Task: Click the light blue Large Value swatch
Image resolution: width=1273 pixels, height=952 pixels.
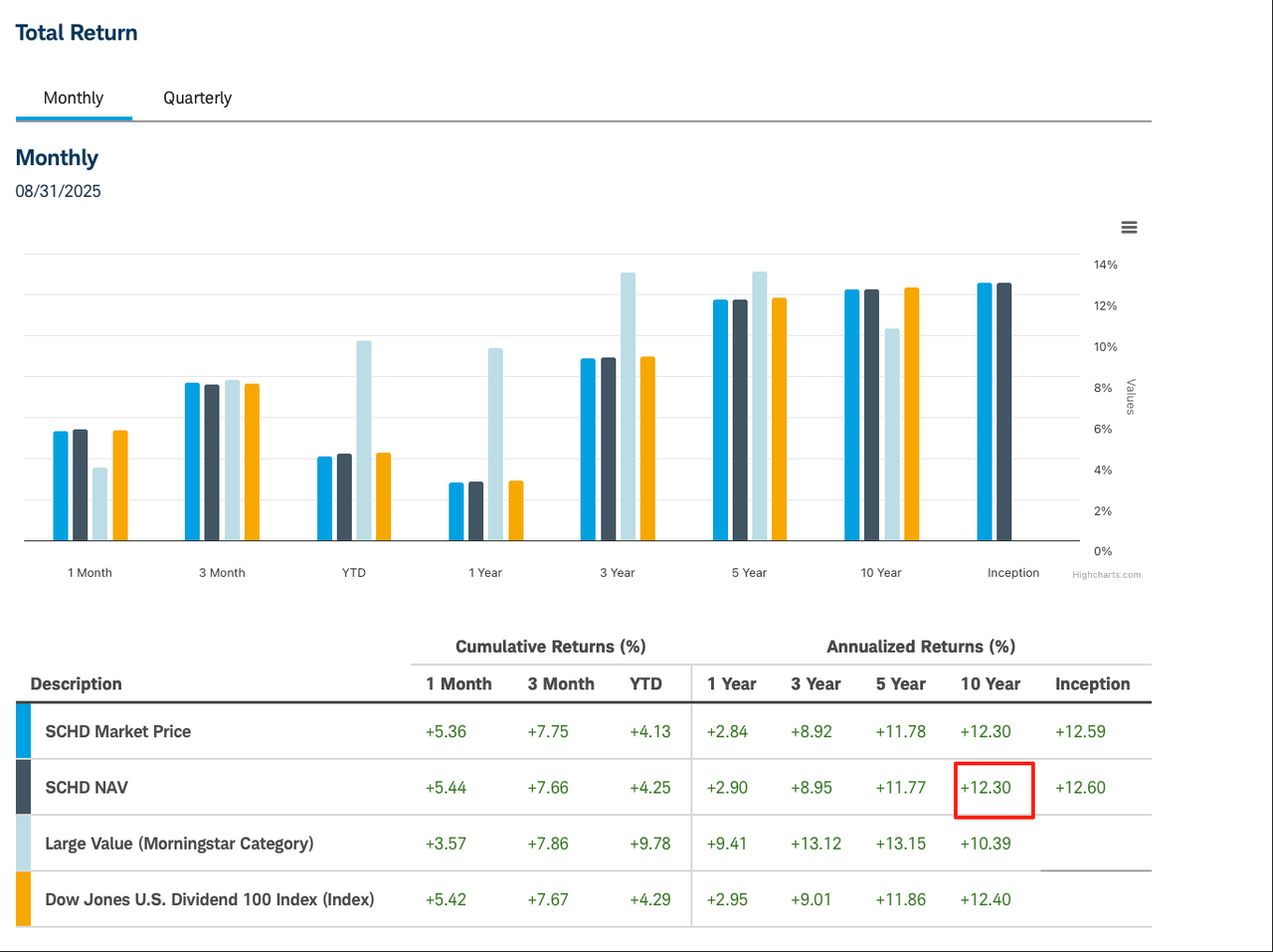Action: [x=23, y=844]
